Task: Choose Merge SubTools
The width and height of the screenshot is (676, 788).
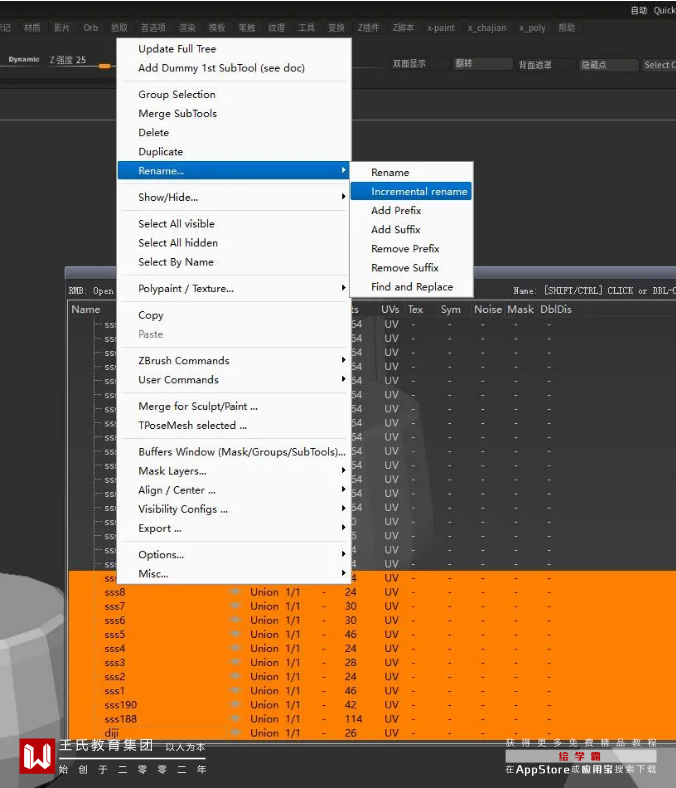Action: click(x=233, y=114)
